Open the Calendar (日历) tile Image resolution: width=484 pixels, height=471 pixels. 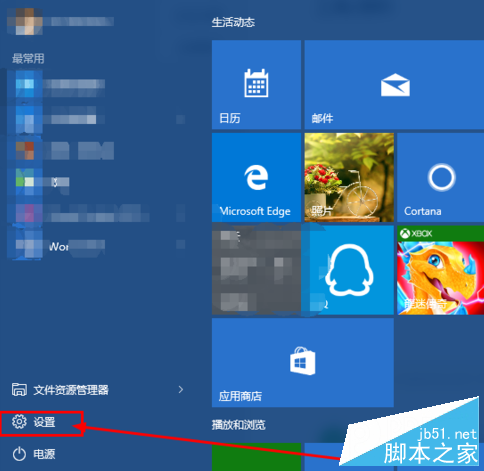point(256,85)
